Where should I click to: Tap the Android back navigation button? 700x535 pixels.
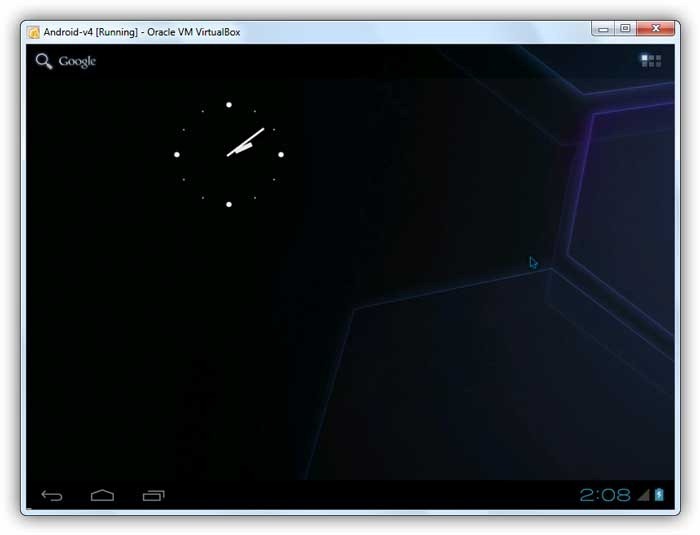52,495
